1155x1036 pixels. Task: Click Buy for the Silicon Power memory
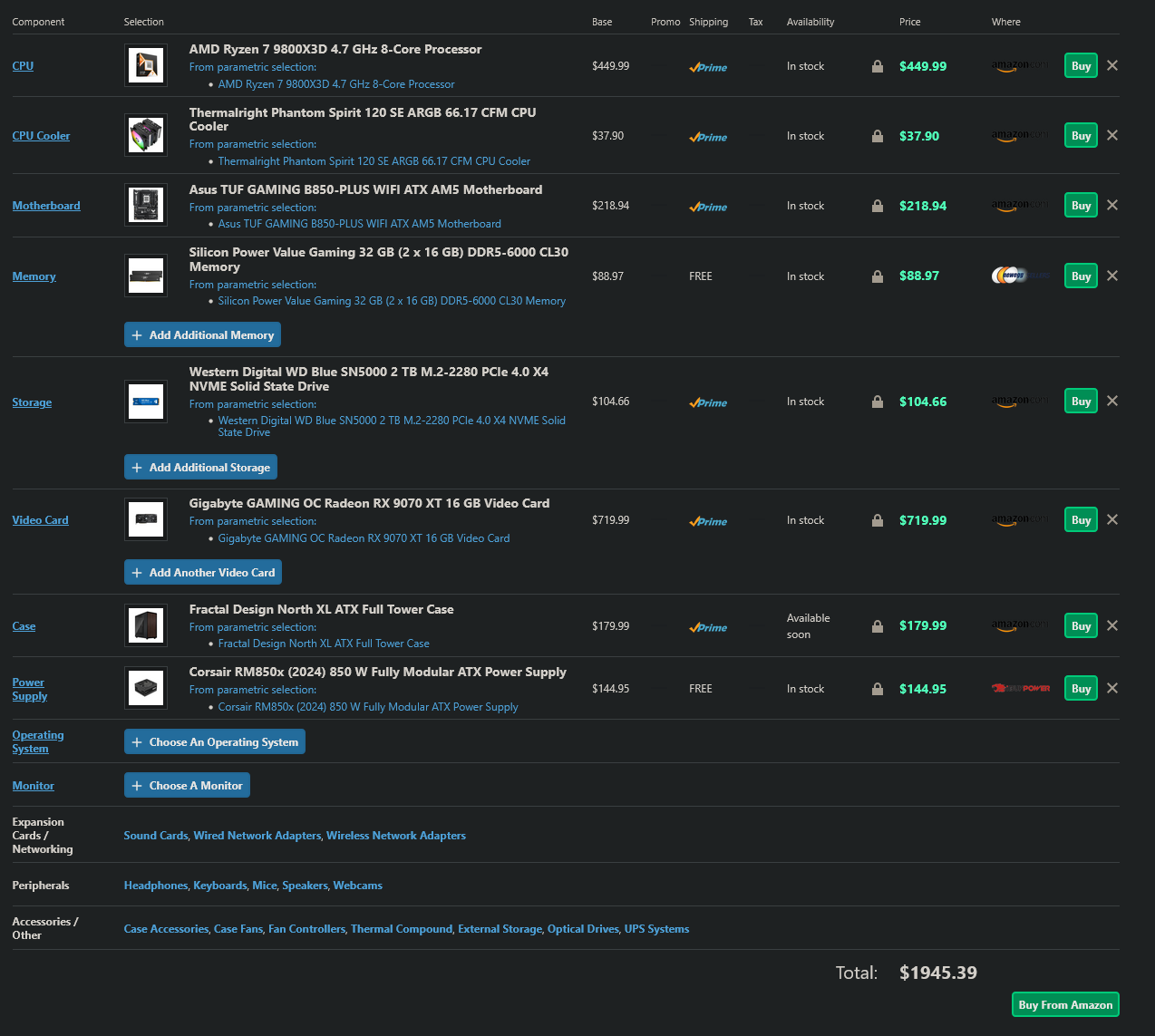pos(1081,276)
